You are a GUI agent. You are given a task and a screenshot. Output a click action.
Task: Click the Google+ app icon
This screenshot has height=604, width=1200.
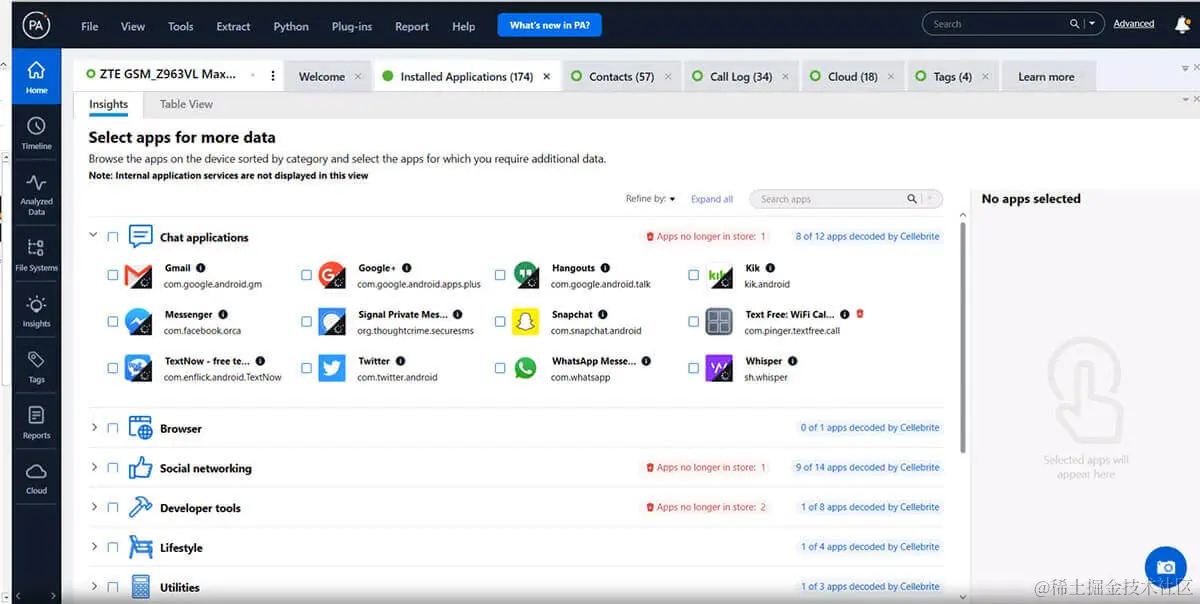(331, 275)
